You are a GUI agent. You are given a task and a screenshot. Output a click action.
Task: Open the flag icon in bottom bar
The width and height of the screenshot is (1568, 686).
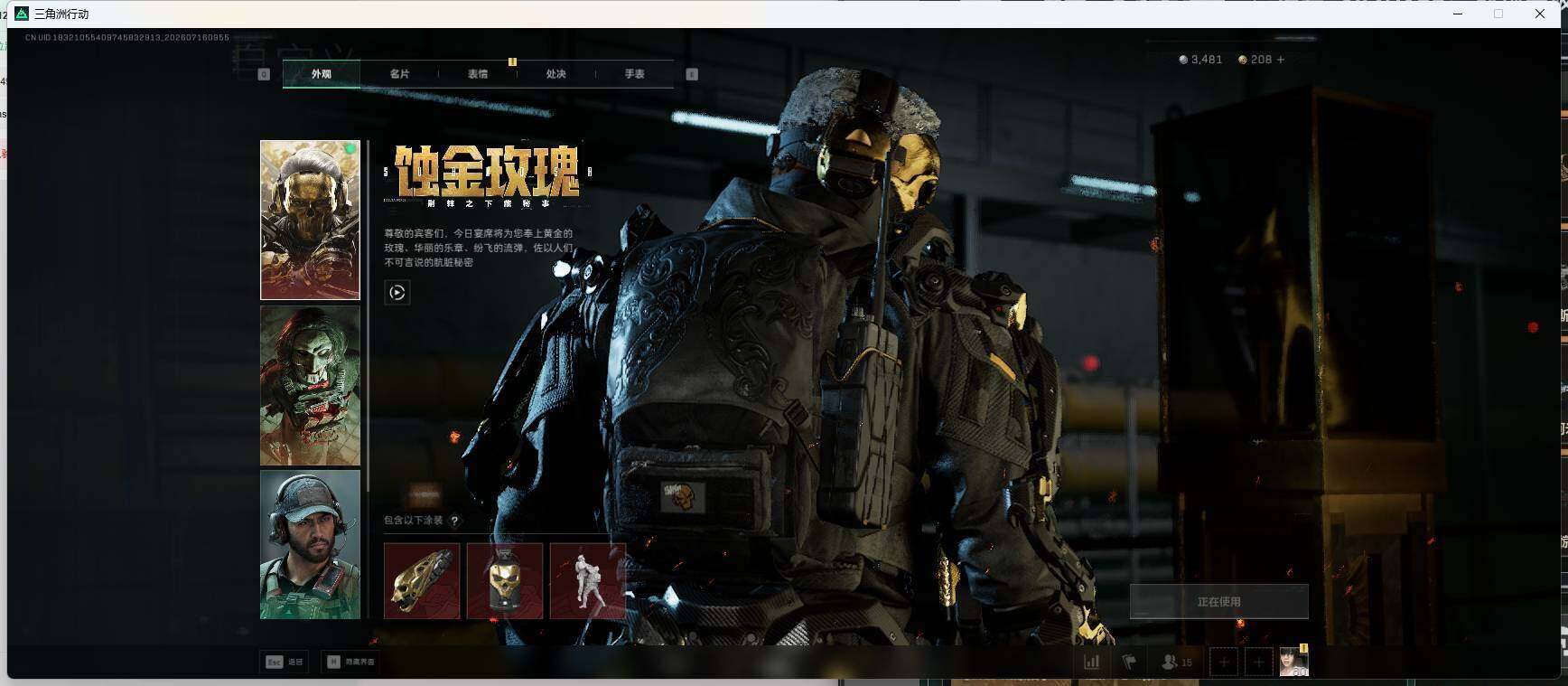(x=1129, y=663)
